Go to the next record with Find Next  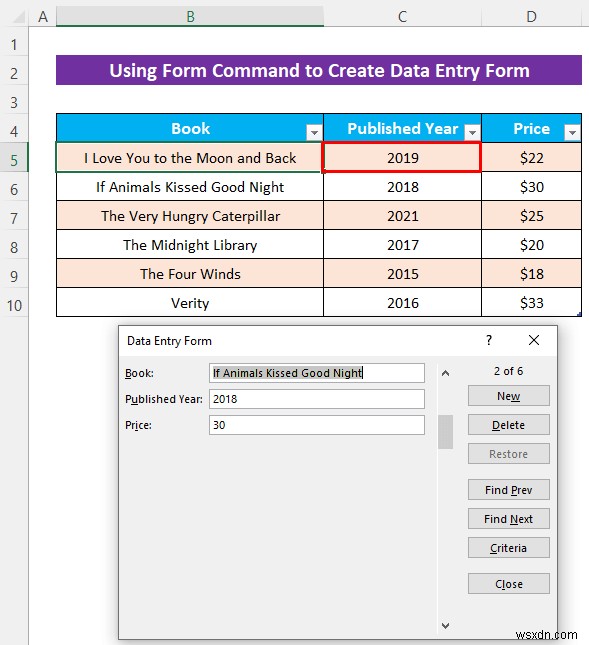508,519
